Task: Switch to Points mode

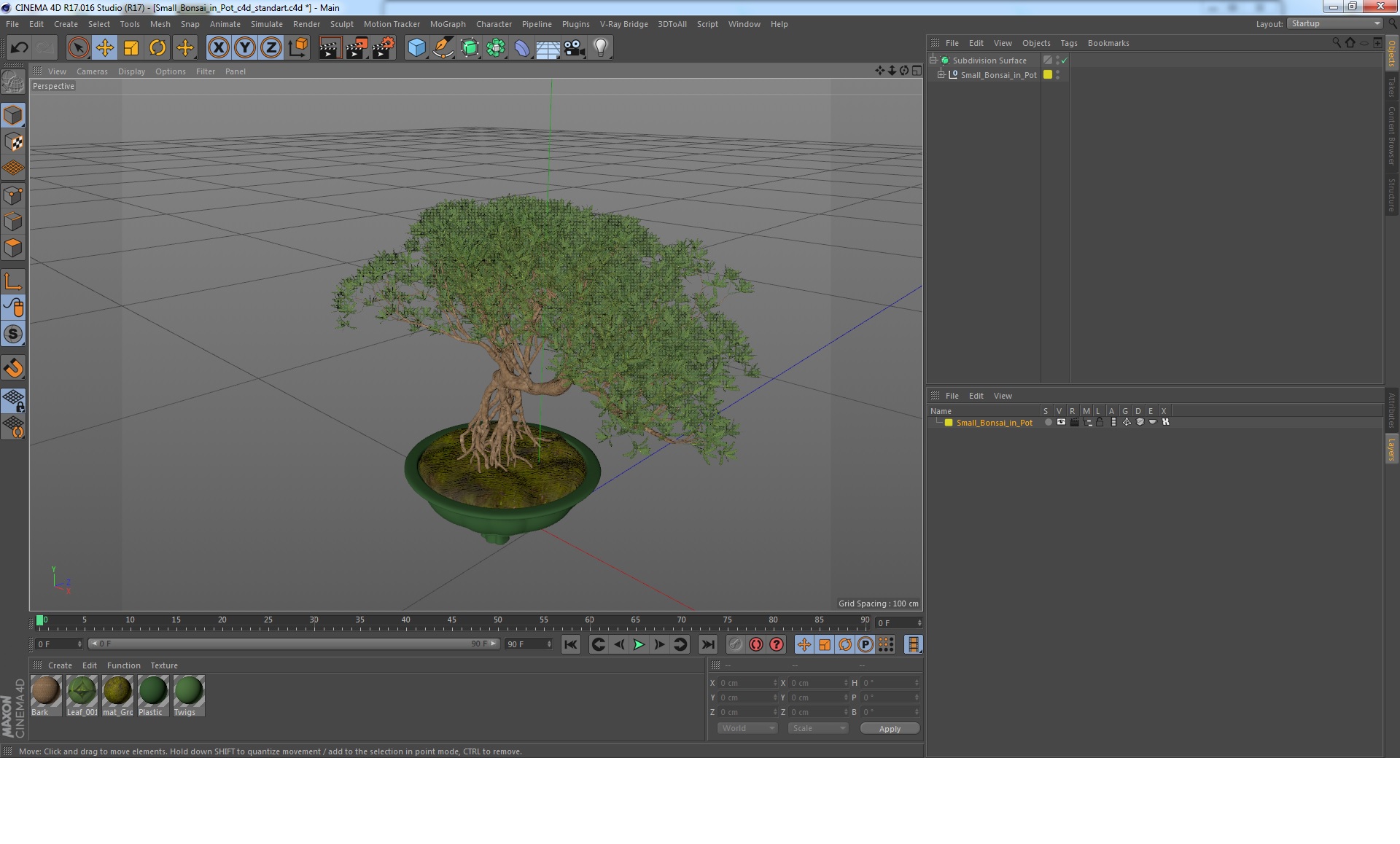Action: tap(13, 195)
